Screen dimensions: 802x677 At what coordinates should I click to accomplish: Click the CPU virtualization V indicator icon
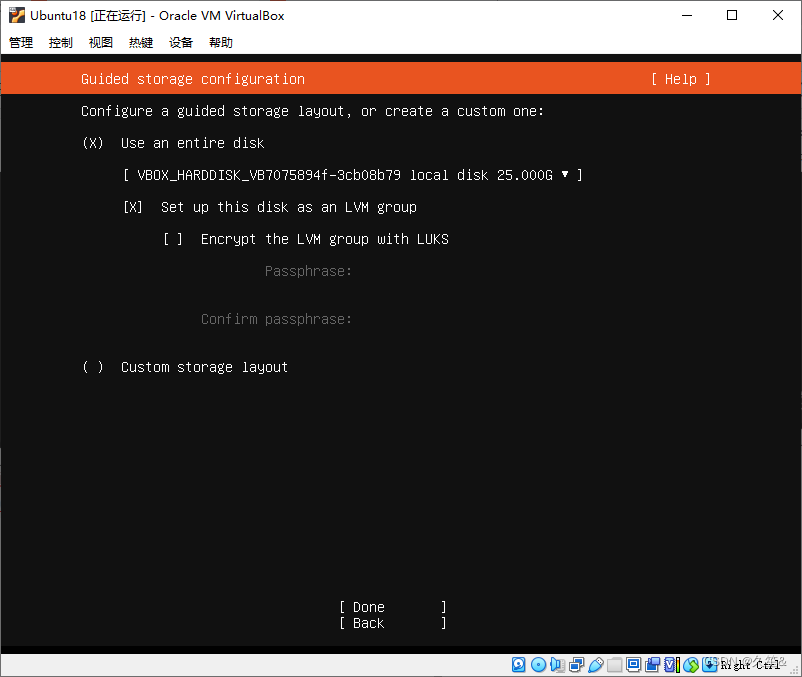[x=672, y=664]
